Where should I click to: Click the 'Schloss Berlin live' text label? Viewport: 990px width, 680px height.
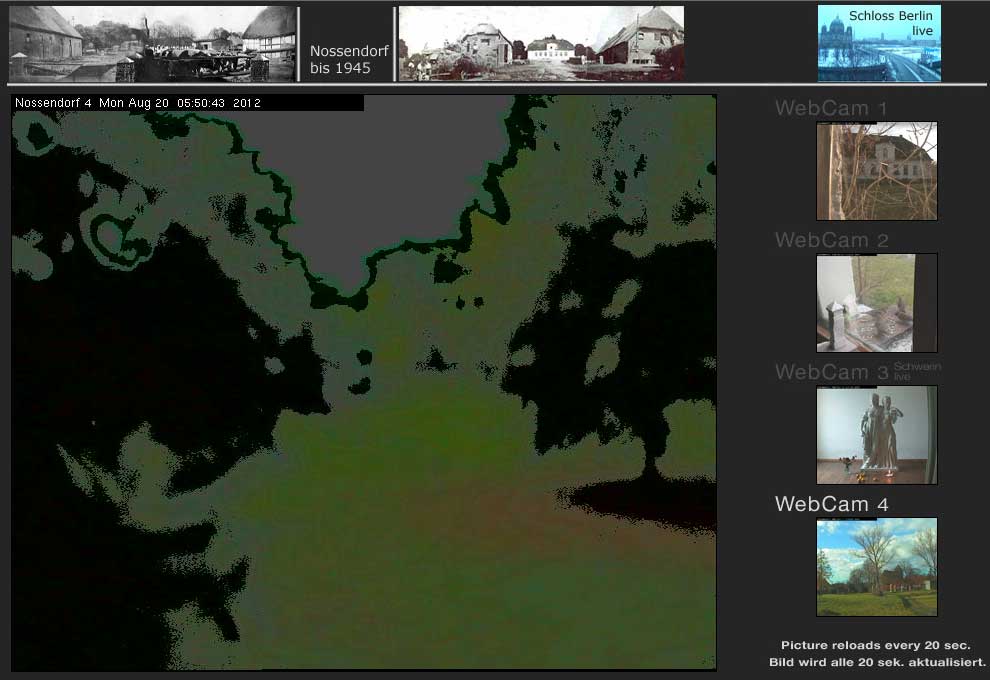890,23
